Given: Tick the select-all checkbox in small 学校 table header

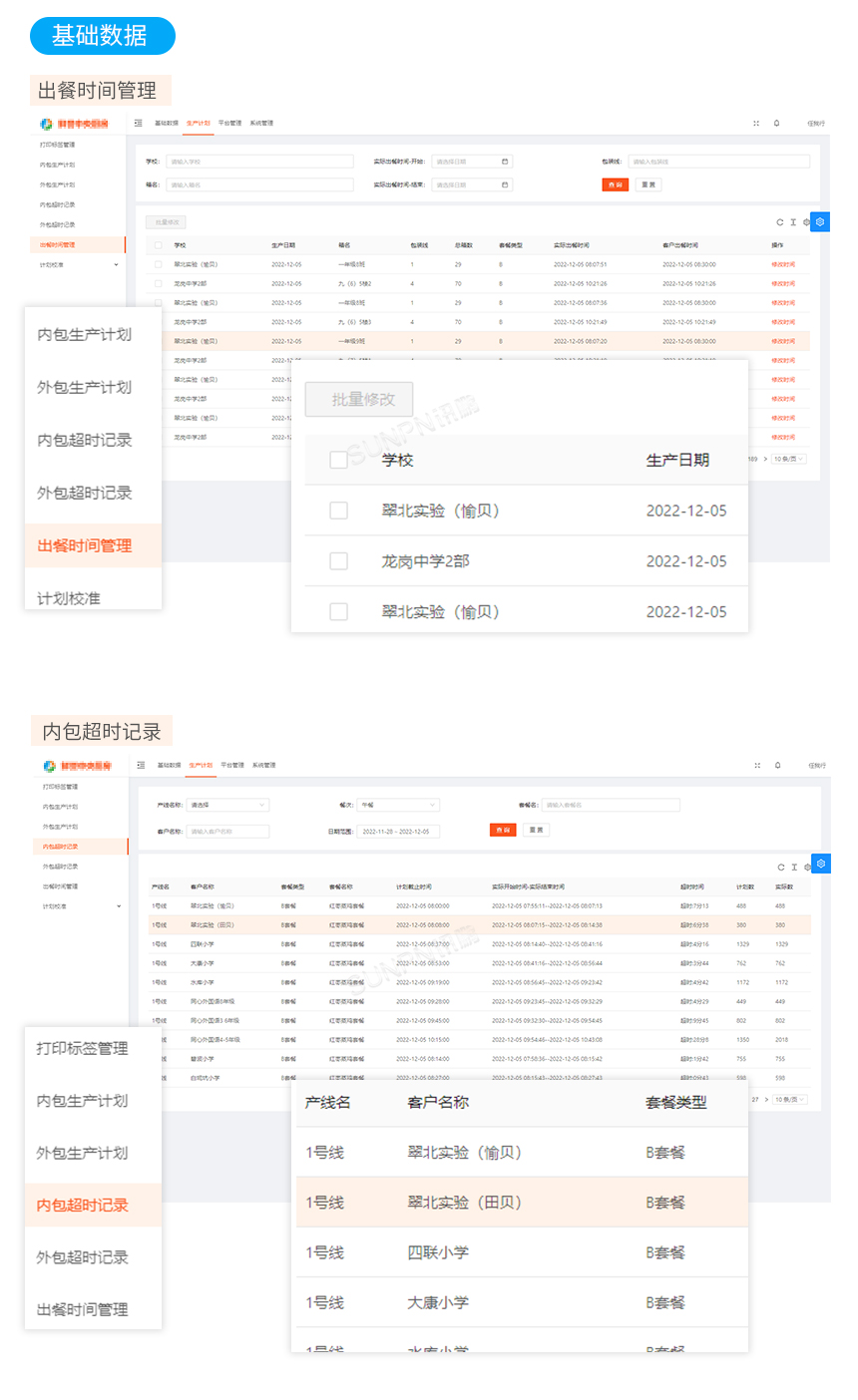Looking at the screenshot, I should point(158,245).
